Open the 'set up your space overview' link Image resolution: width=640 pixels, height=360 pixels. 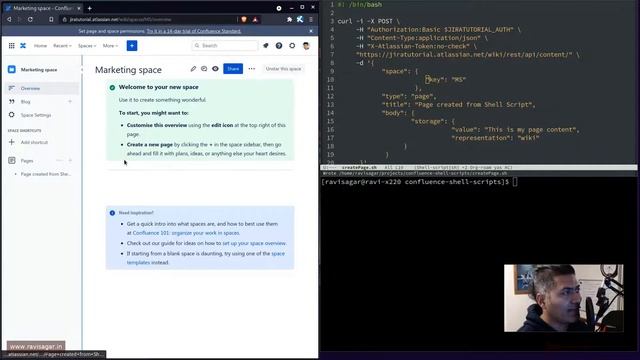tap(254, 243)
